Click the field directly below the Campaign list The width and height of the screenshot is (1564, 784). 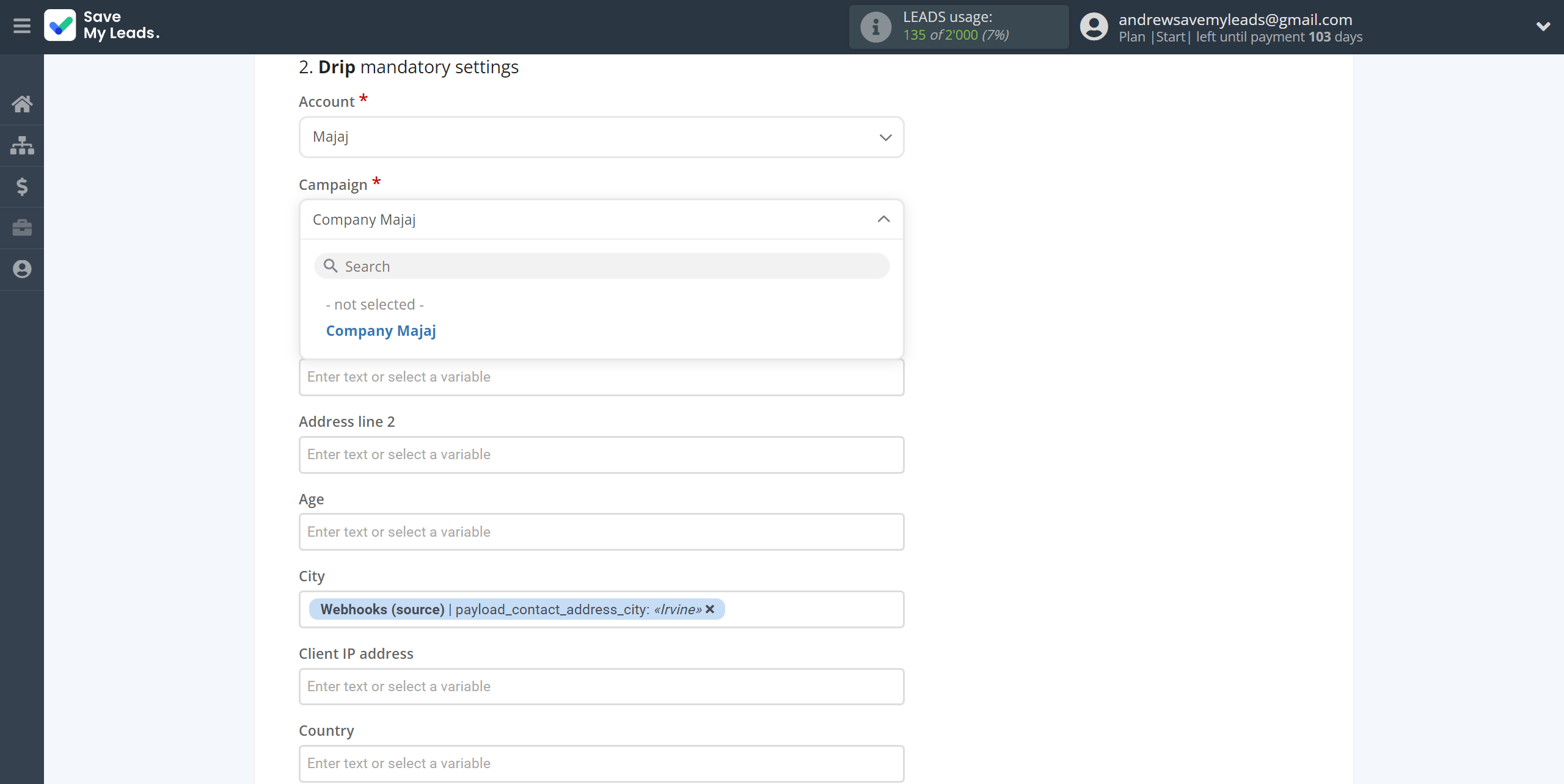601,377
